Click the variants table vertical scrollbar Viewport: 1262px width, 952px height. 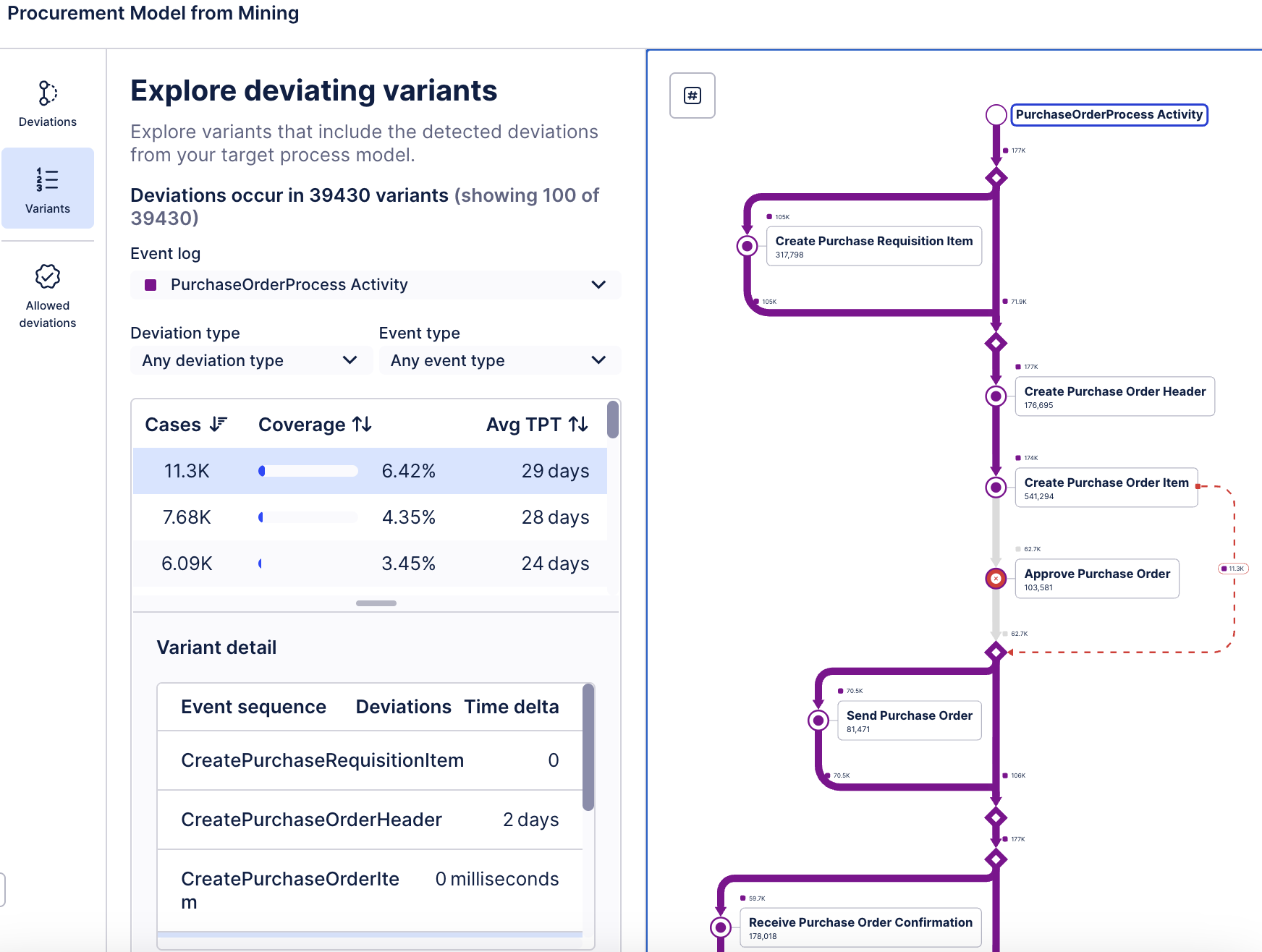pos(613,420)
